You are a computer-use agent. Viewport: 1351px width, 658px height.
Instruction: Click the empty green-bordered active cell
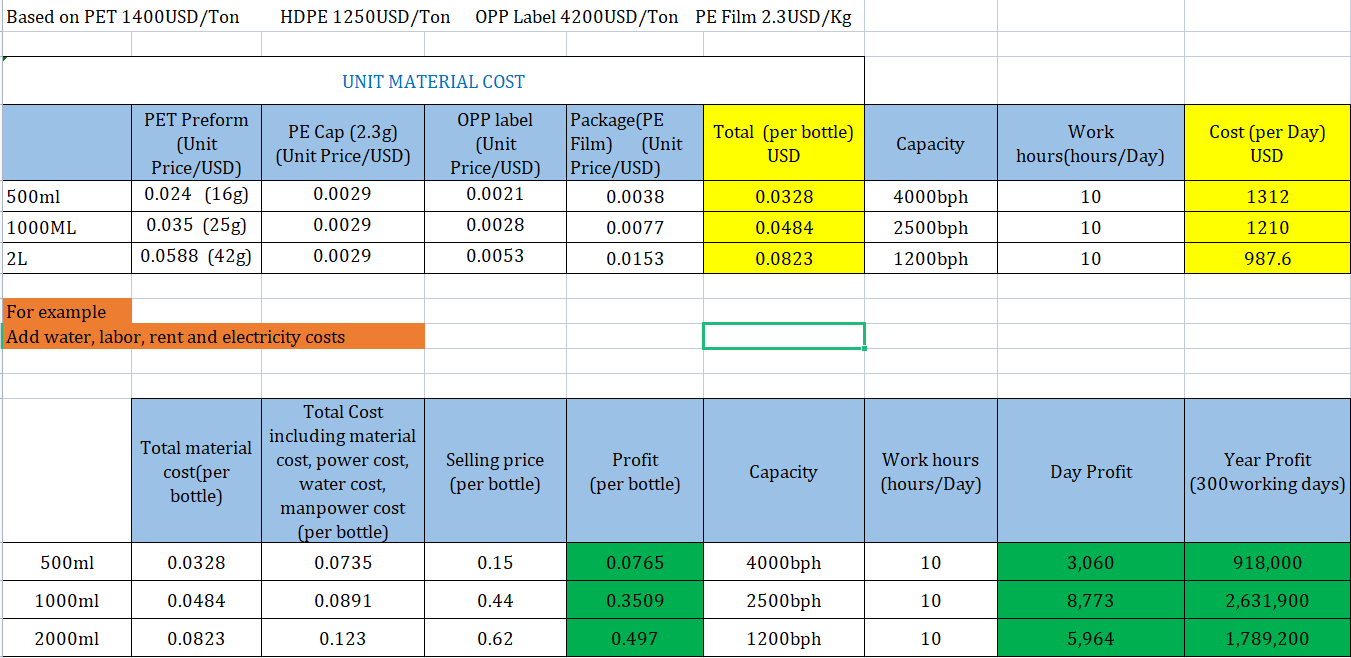(x=783, y=336)
